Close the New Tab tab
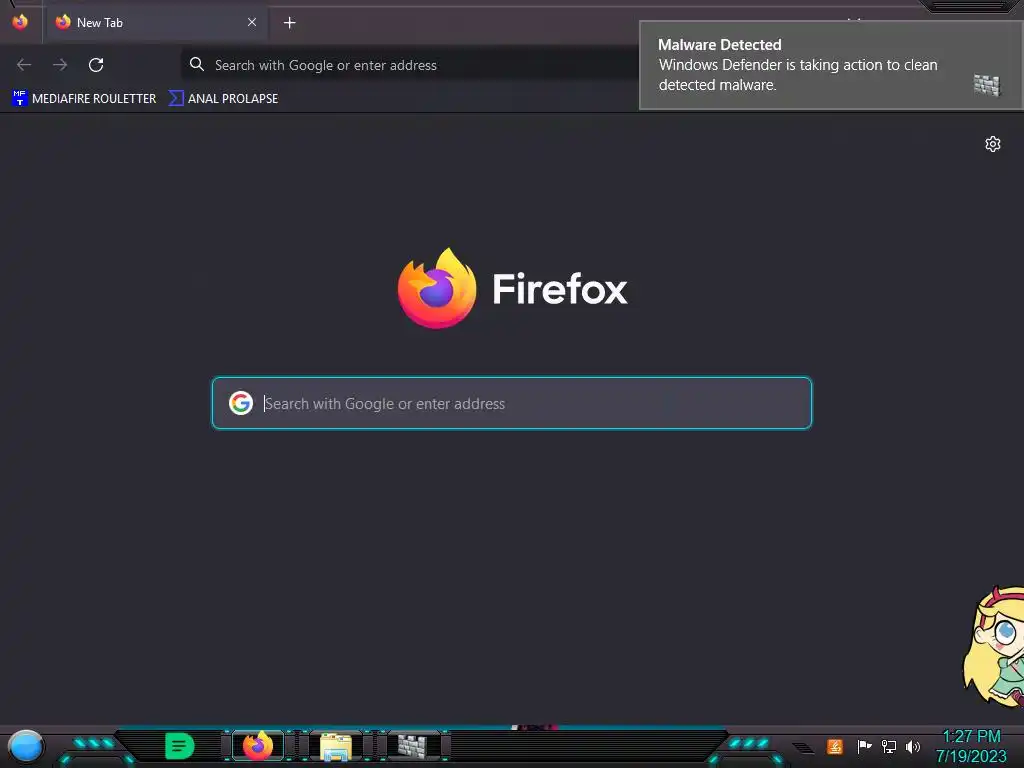Screen dimensions: 1024x768 pos(251,22)
